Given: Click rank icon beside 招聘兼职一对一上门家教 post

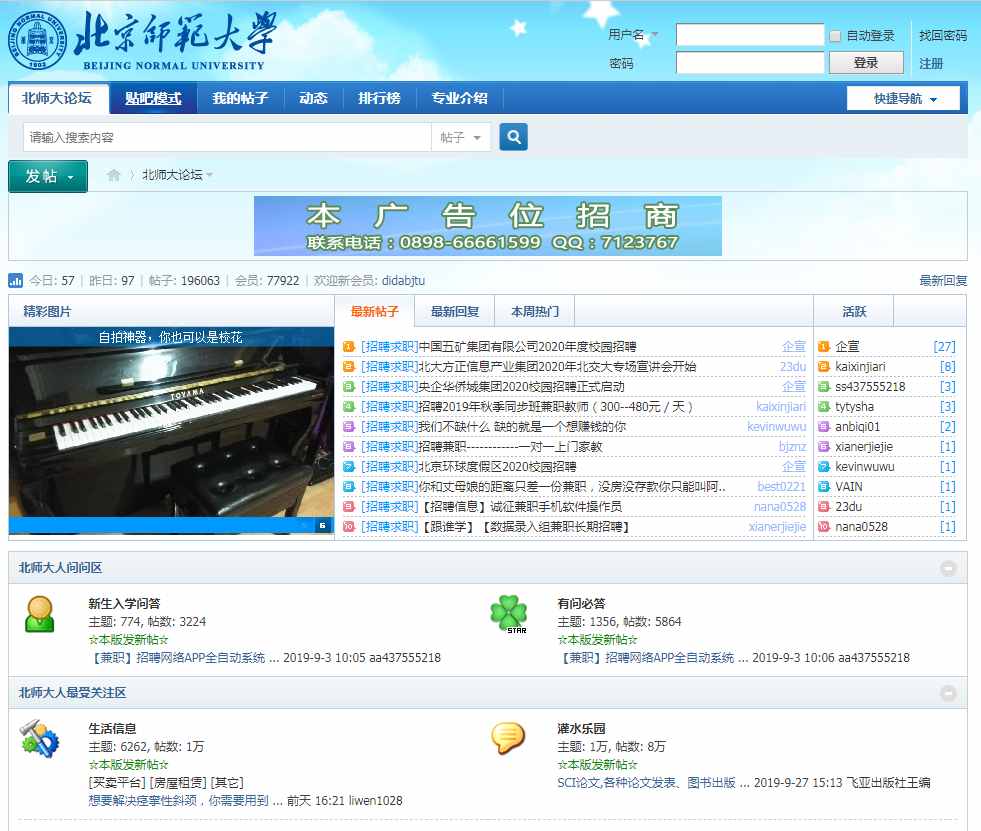Looking at the screenshot, I should coord(349,447).
